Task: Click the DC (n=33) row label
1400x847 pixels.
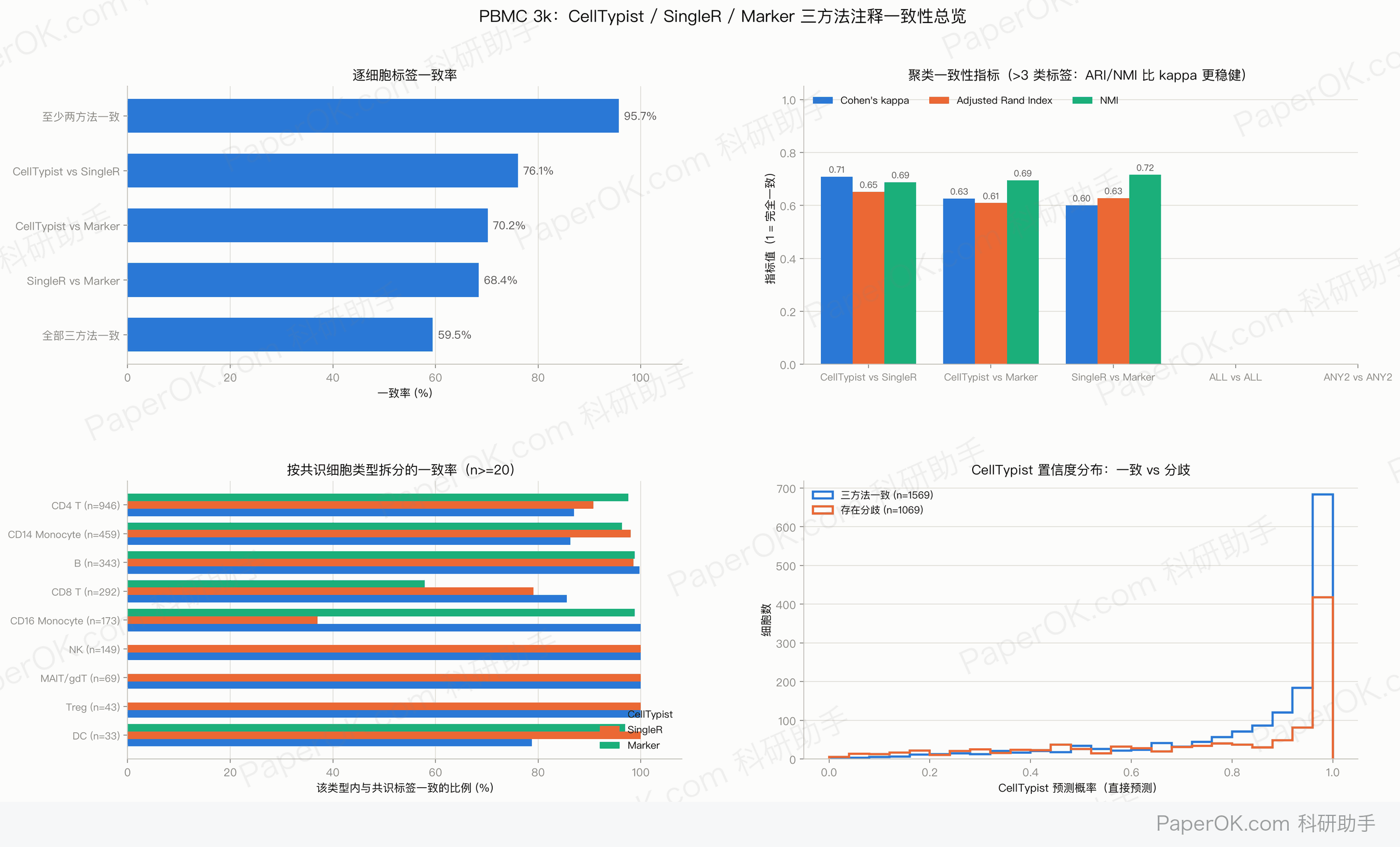Action: (x=96, y=736)
